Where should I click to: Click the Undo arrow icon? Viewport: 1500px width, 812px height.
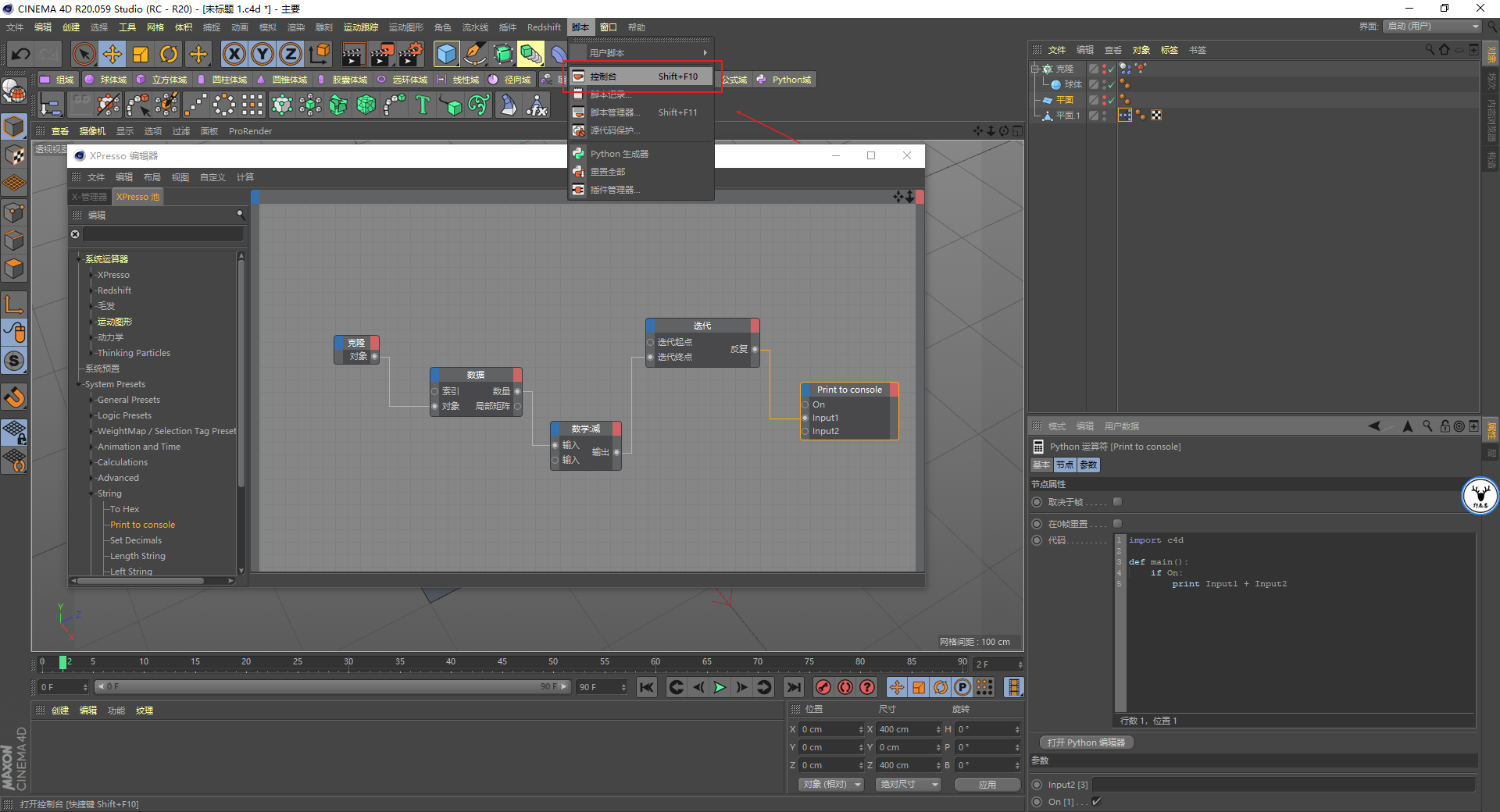(x=21, y=54)
